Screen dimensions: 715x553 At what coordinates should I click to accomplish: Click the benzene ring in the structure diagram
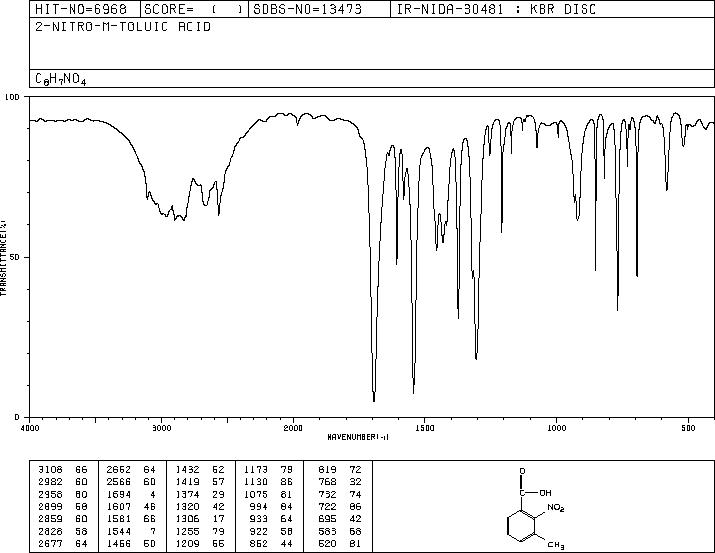click(x=520, y=526)
